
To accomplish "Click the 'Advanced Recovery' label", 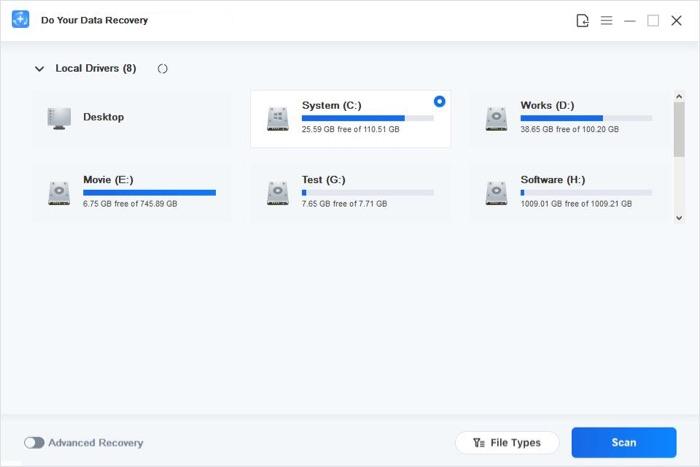I will pyautogui.click(x=96, y=443).
